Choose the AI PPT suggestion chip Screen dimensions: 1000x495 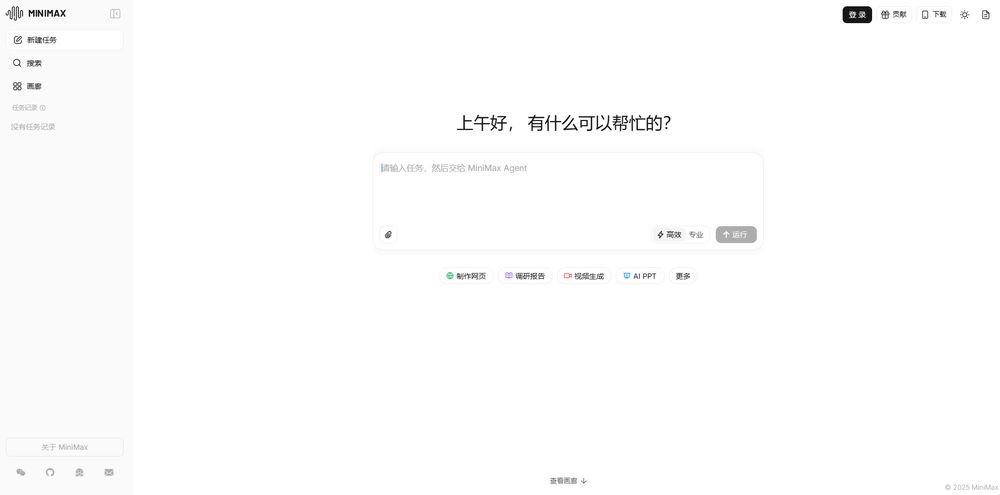tap(640, 276)
